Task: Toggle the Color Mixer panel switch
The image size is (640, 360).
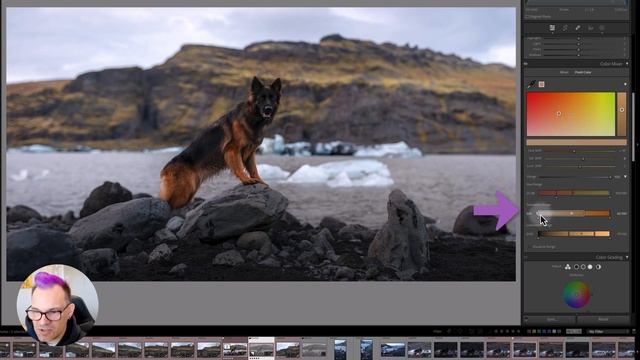Action: coord(526,64)
